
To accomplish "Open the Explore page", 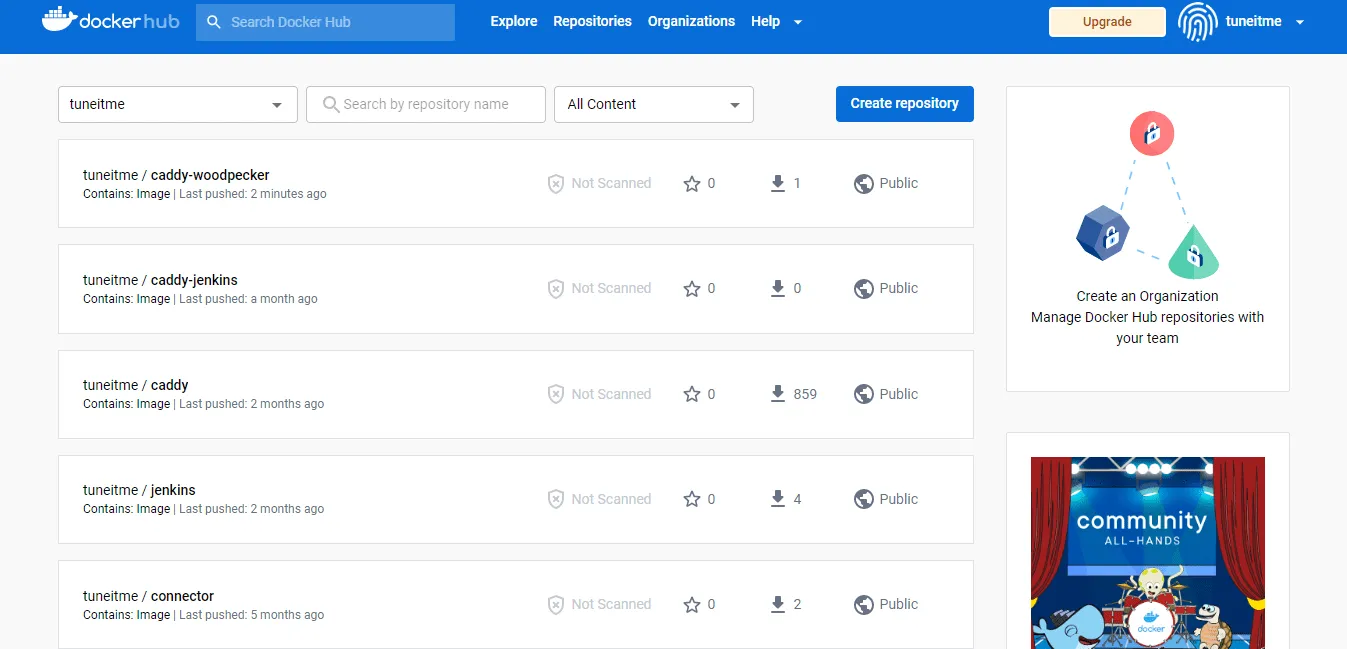I will pos(514,21).
